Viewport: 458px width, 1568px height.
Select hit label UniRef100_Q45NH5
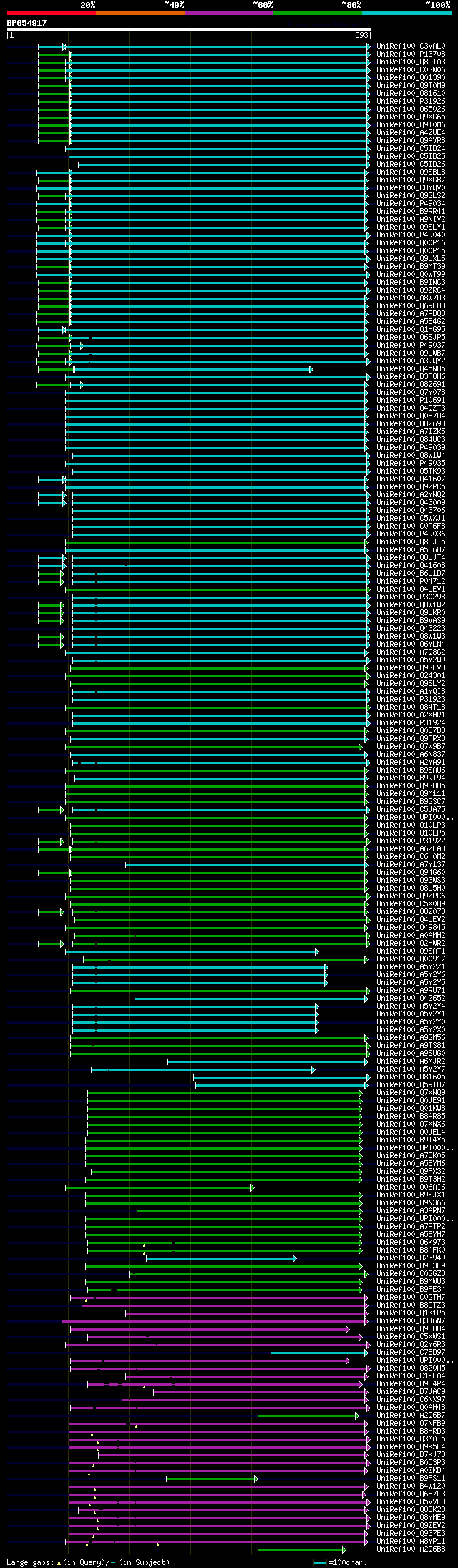[411, 369]
